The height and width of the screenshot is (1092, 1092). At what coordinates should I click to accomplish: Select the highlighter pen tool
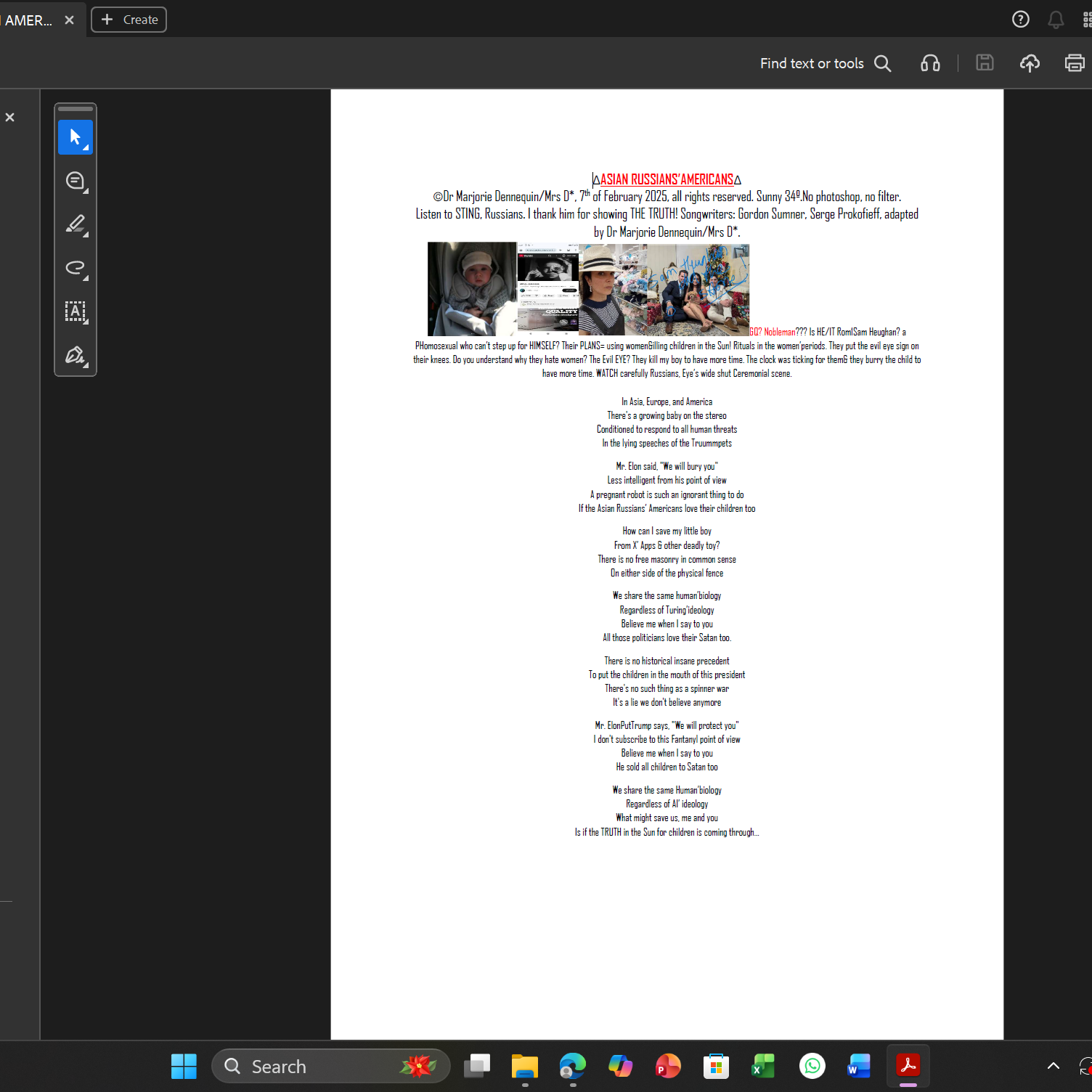tap(76, 224)
